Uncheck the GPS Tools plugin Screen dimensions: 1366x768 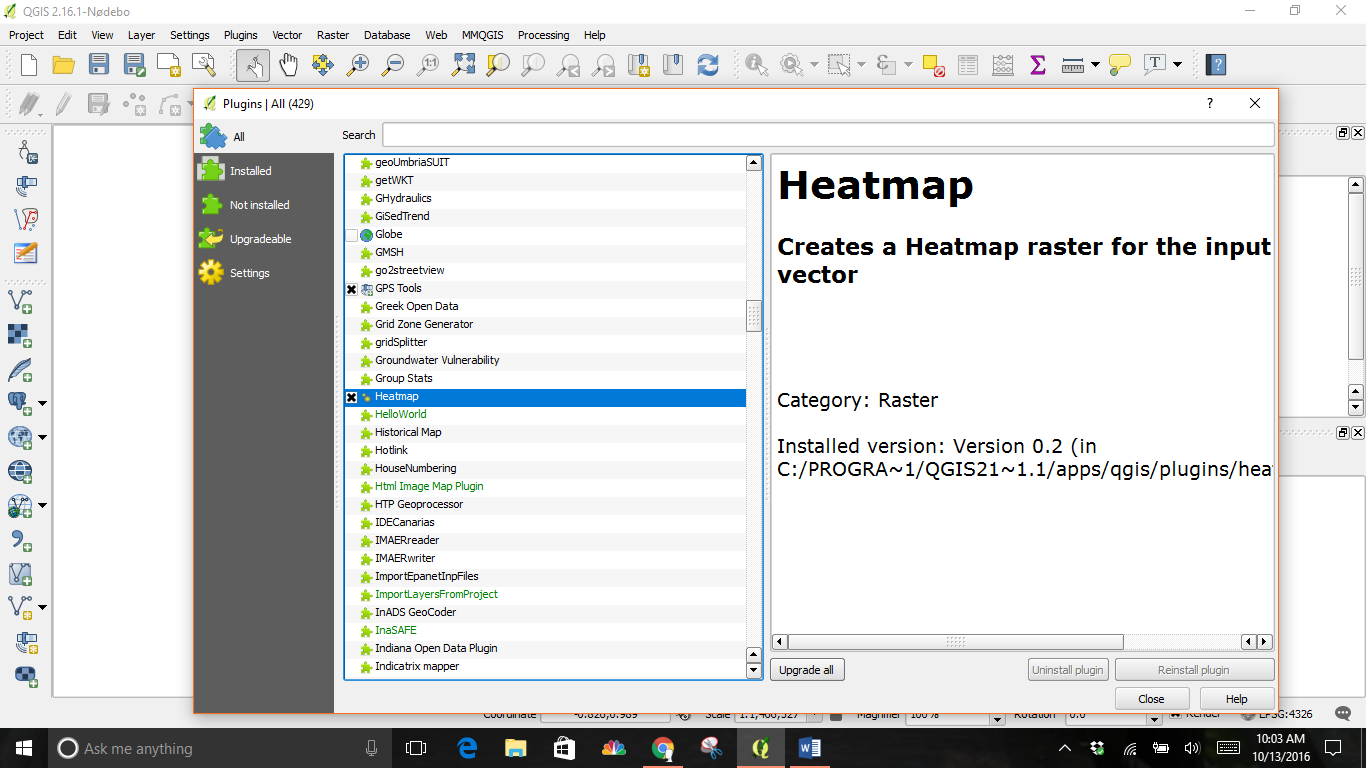352,288
